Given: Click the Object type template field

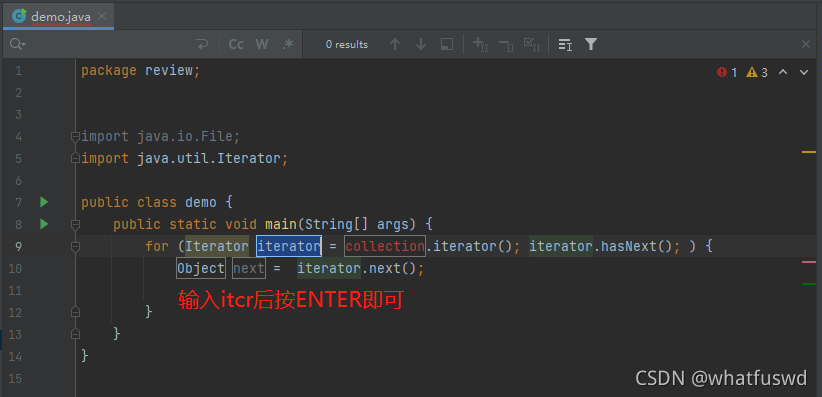Looking at the screenshot, I should pos(201,268).
